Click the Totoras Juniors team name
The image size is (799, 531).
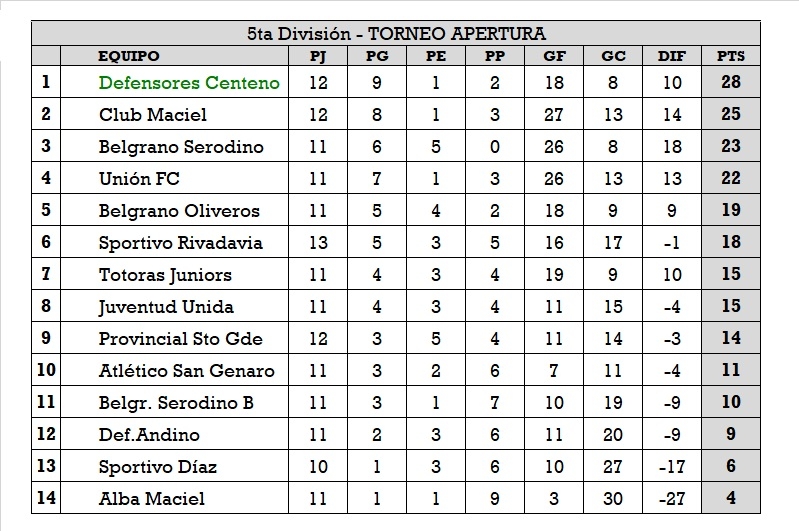point(165,275)
